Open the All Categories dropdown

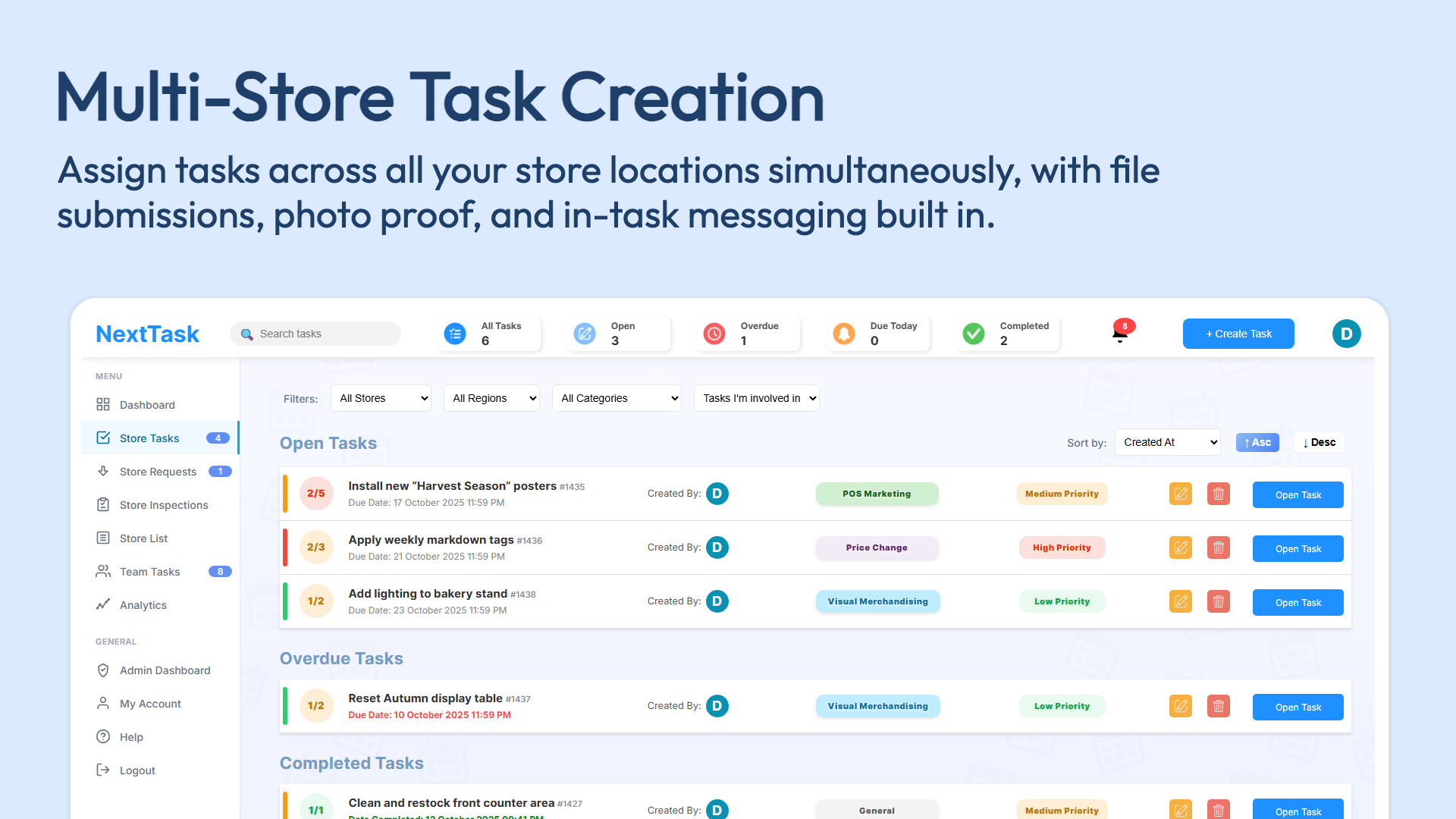pos(617,398)
